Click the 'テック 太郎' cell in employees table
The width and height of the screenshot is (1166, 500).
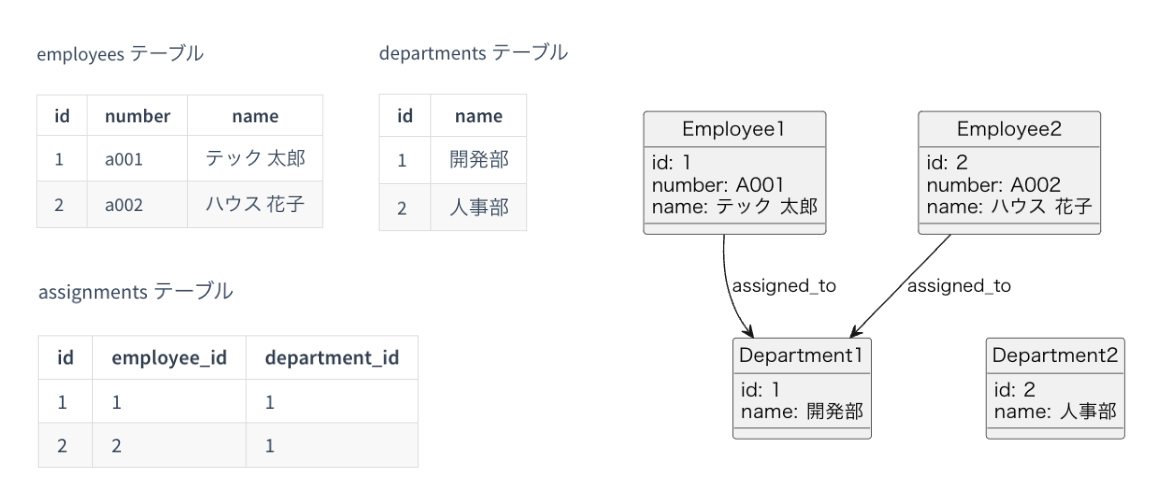255,158
